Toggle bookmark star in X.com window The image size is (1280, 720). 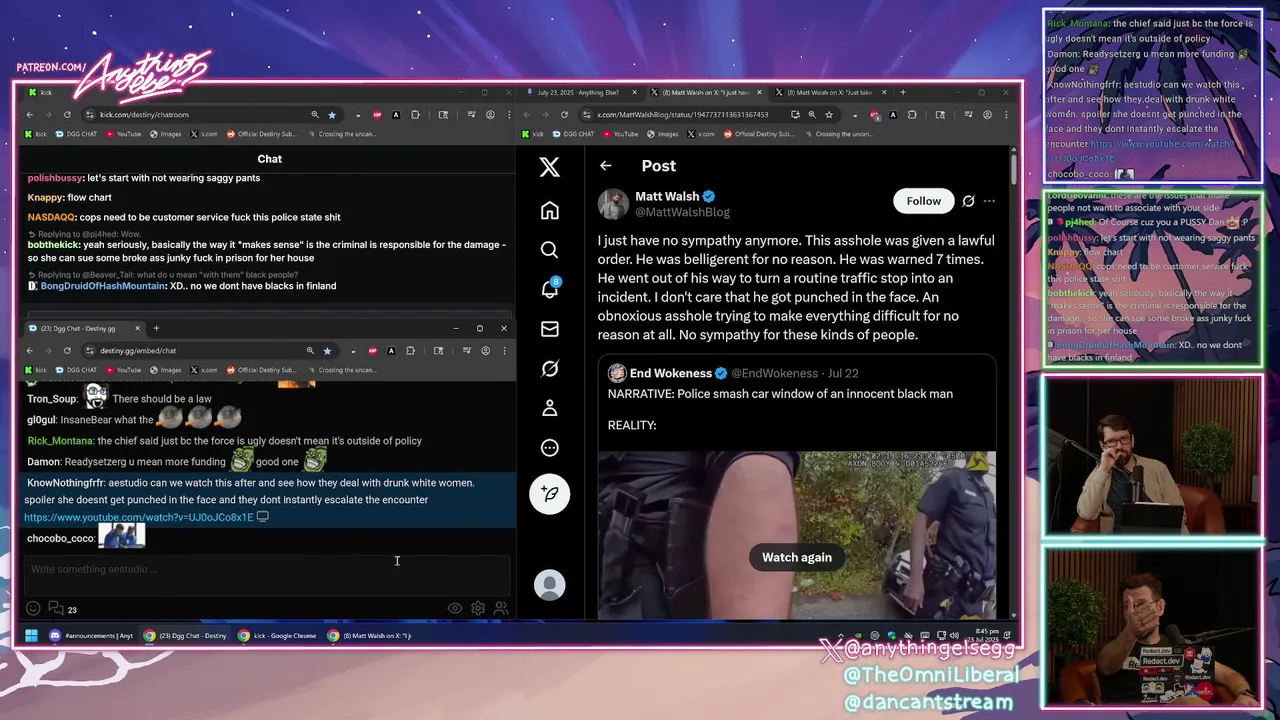[x=829, y=115]
